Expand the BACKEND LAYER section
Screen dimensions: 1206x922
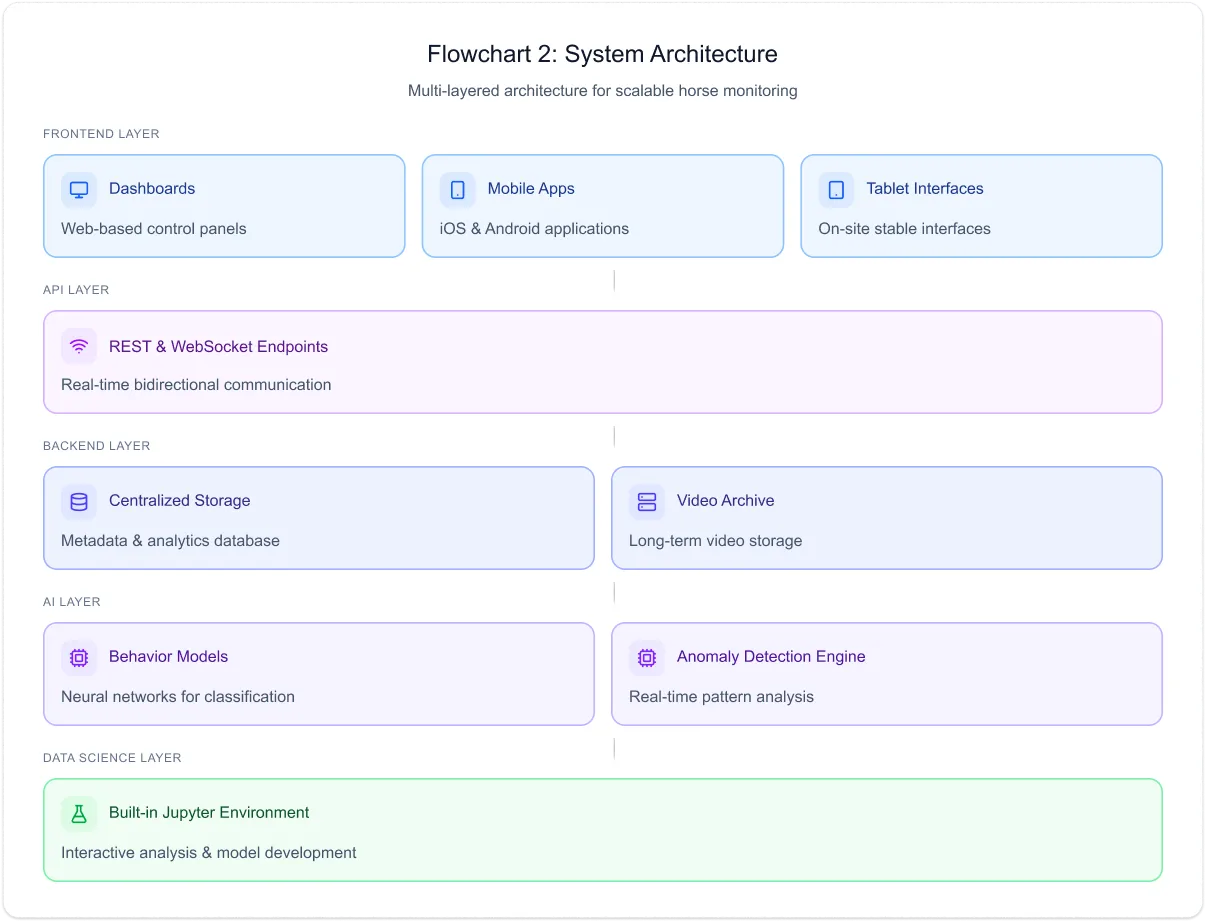pyautogui.click(x=95, y=445)
